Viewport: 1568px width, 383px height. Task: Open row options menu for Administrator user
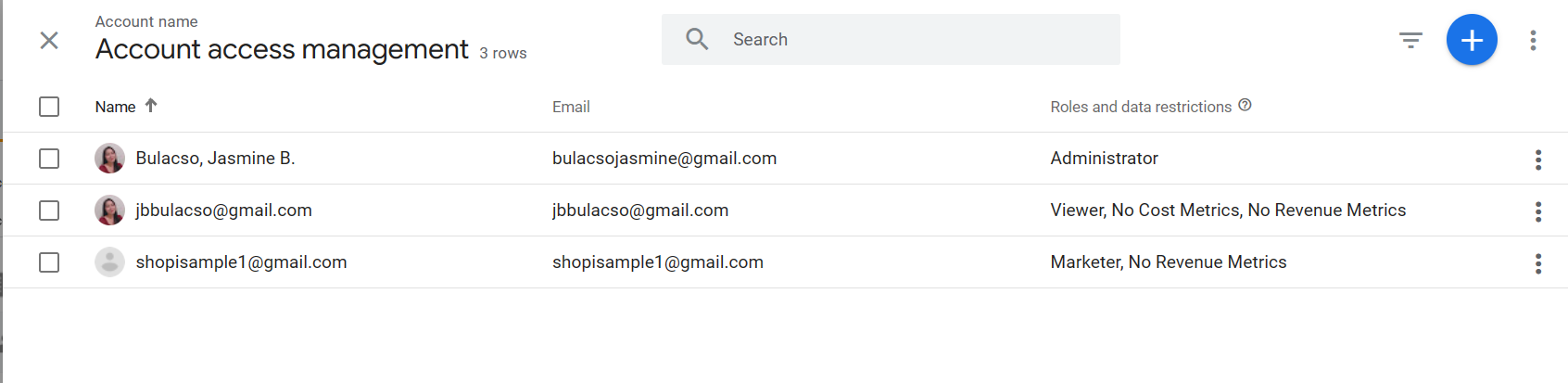[1537, 160]
